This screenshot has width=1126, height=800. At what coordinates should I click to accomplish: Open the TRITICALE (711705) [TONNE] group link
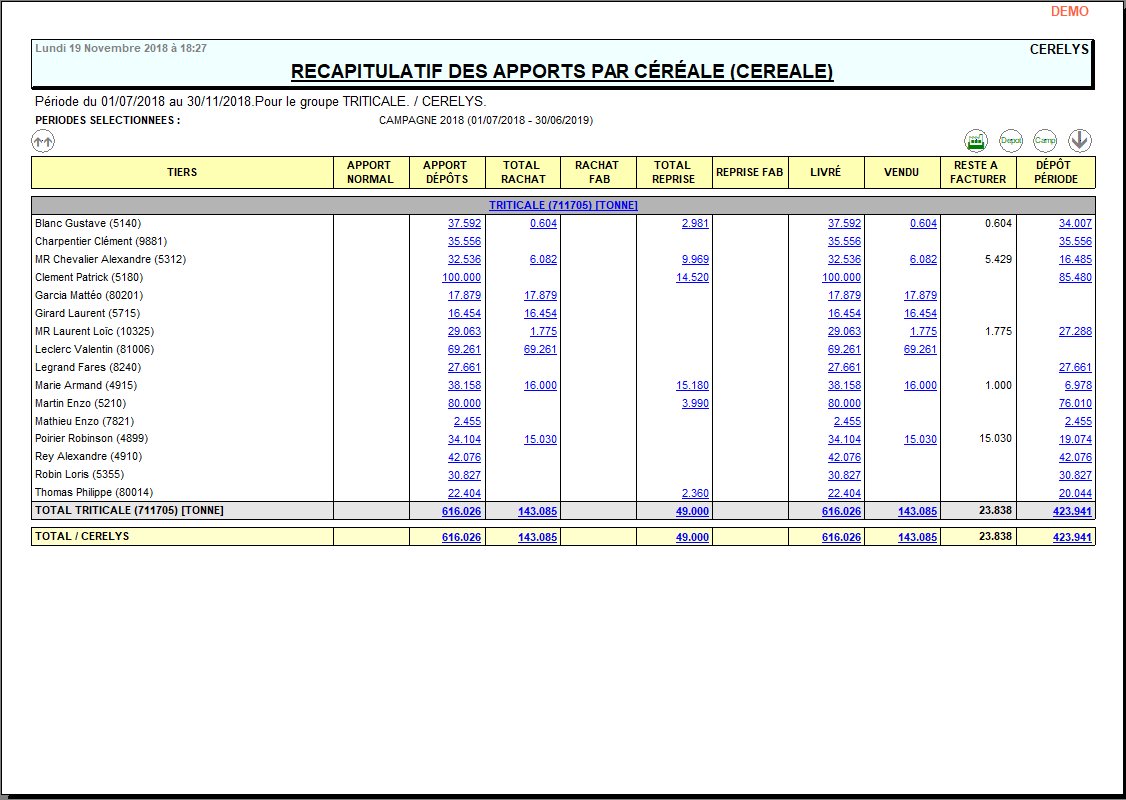563,205
